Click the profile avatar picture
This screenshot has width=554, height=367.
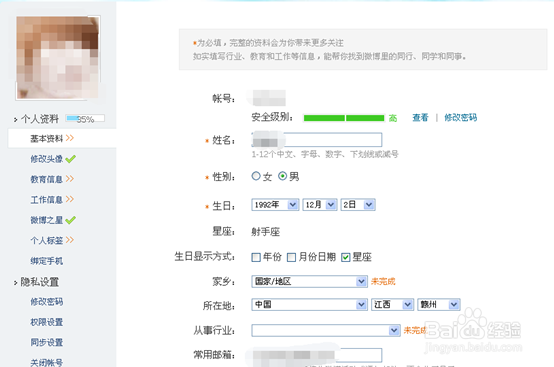[58, 58]
